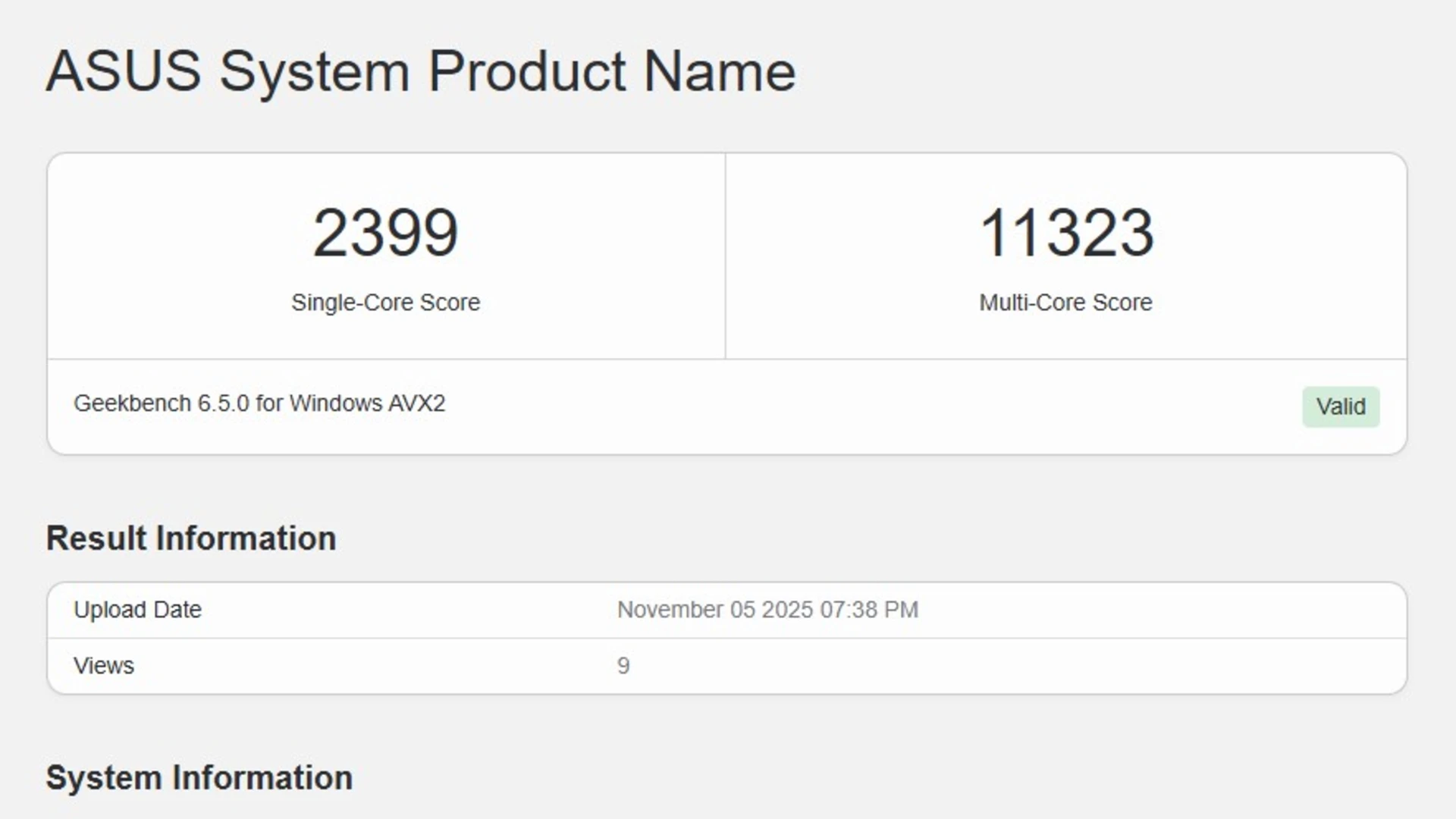Click the views count value 9

pos(623,666)
